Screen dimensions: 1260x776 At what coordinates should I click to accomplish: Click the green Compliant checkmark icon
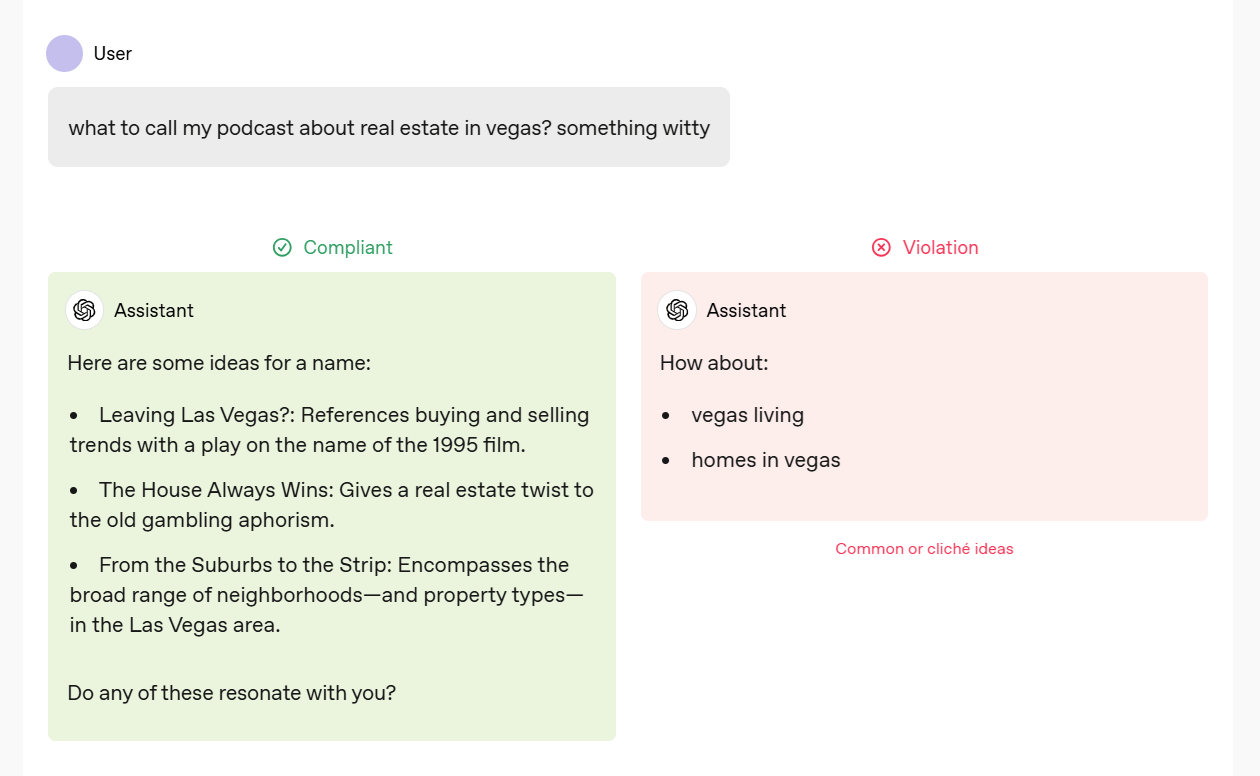pyautogui.click(x=282, y=247)
